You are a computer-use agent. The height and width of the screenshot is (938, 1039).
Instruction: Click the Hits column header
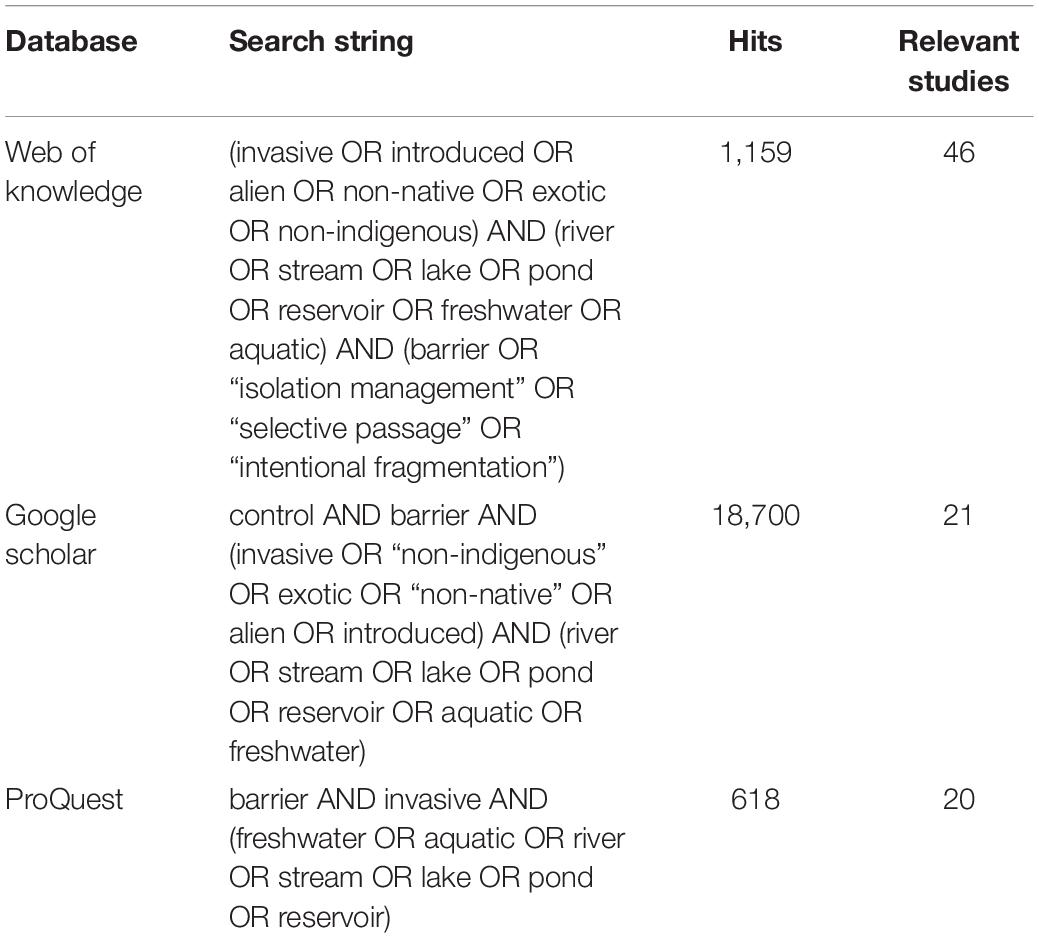[755, 42]
